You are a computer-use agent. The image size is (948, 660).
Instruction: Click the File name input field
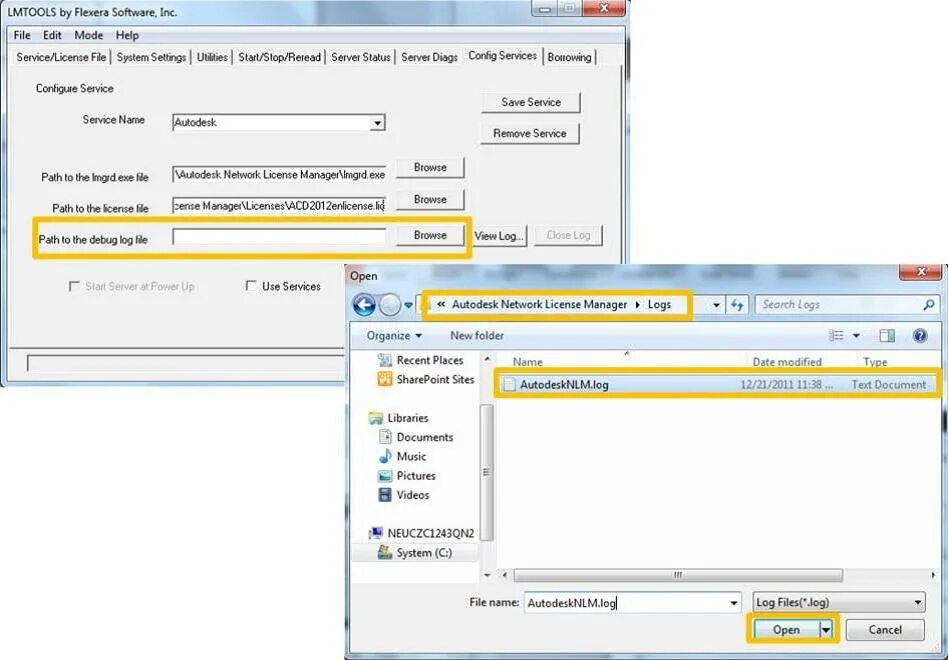point(626,603)
